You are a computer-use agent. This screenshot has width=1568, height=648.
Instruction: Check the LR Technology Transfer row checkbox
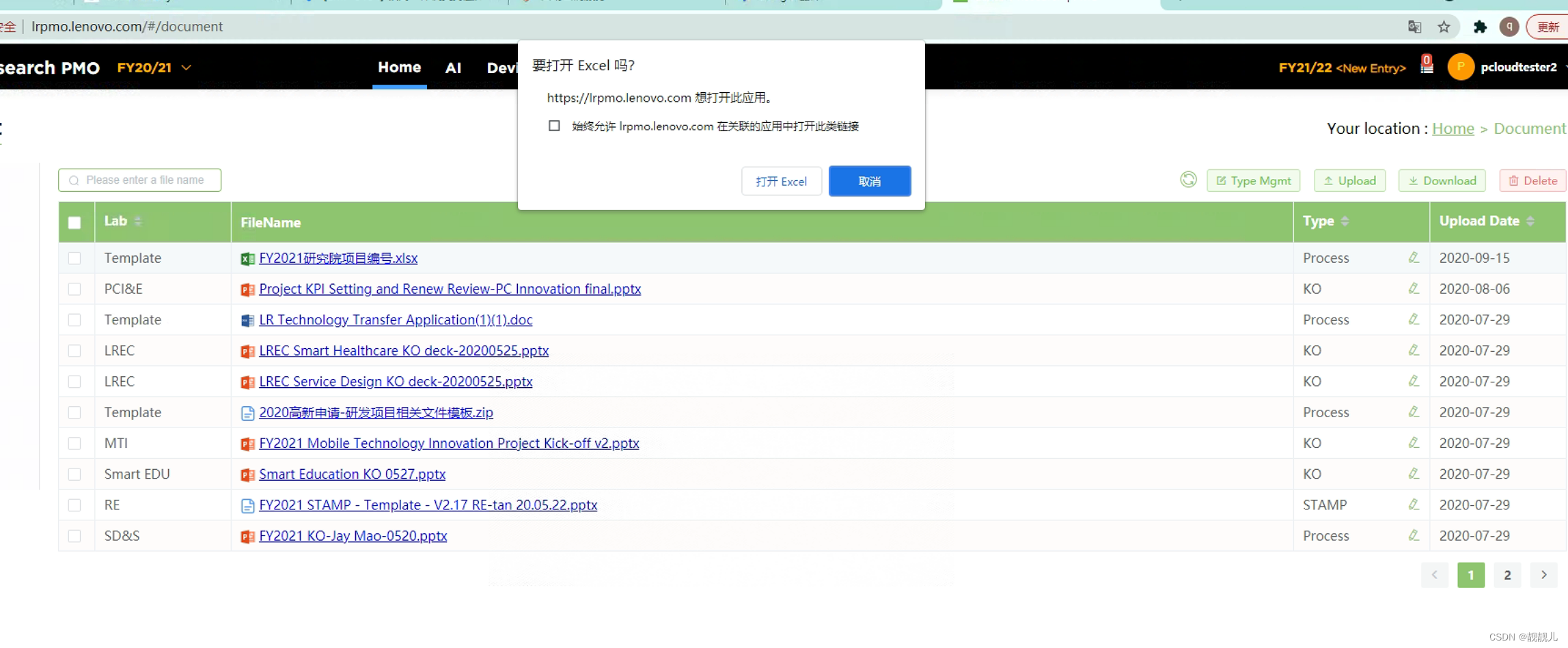pyautogui.click(x=74, y=320)
